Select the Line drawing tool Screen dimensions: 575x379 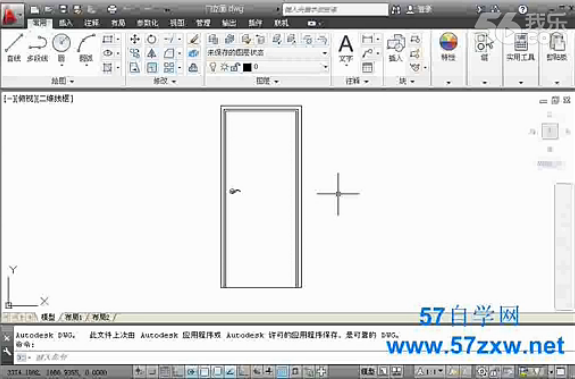click(14, 47)
